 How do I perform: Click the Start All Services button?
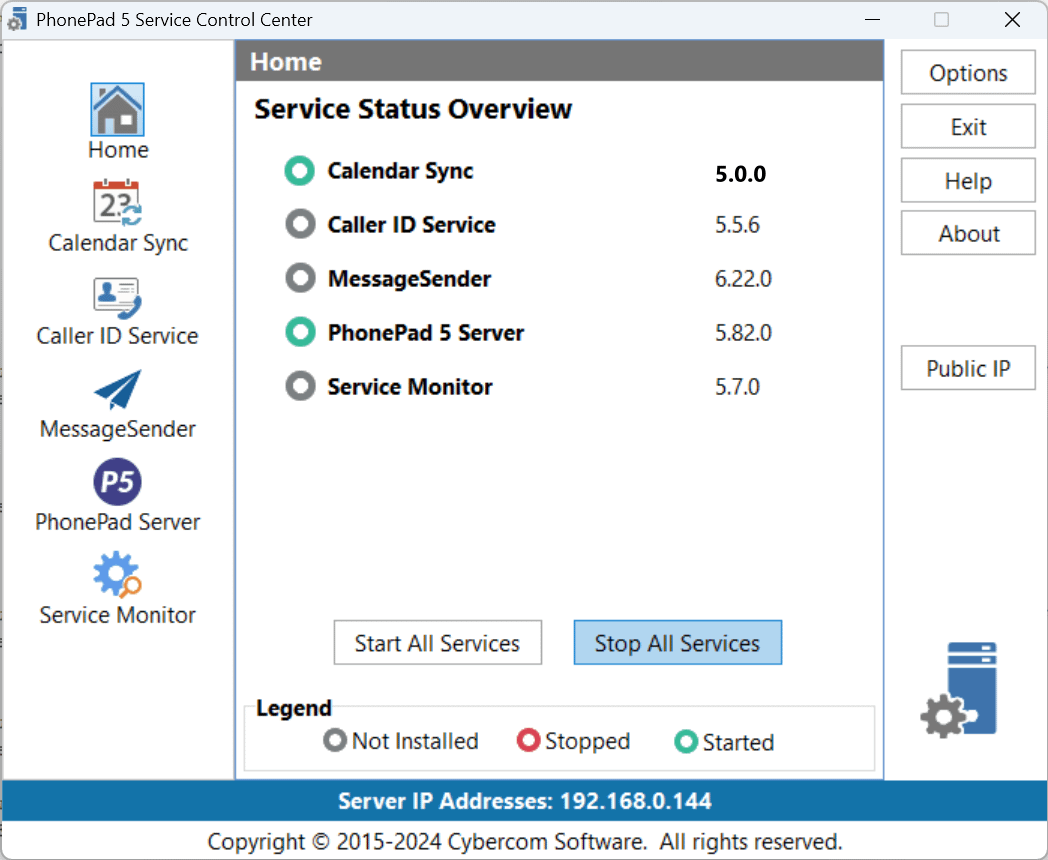(438, 643)
